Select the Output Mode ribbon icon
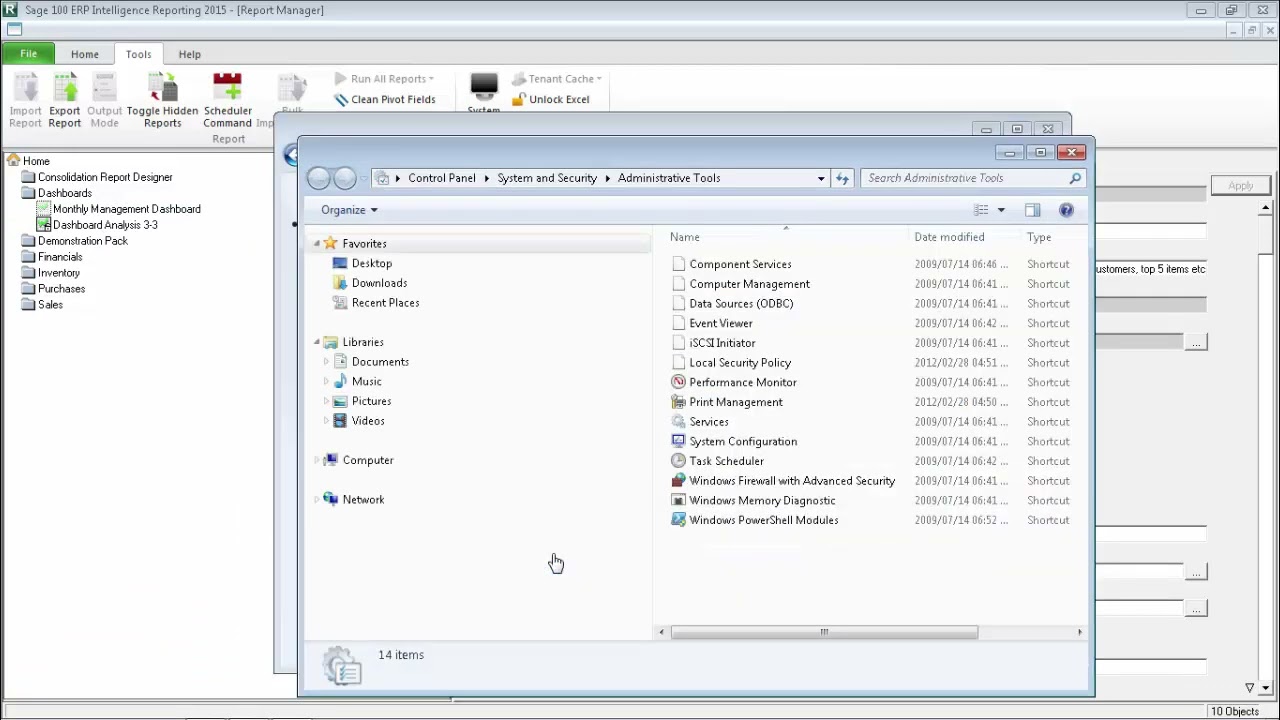Viewport: 1280px width, 720px height. pyautogui.click(x=104, y=101)
